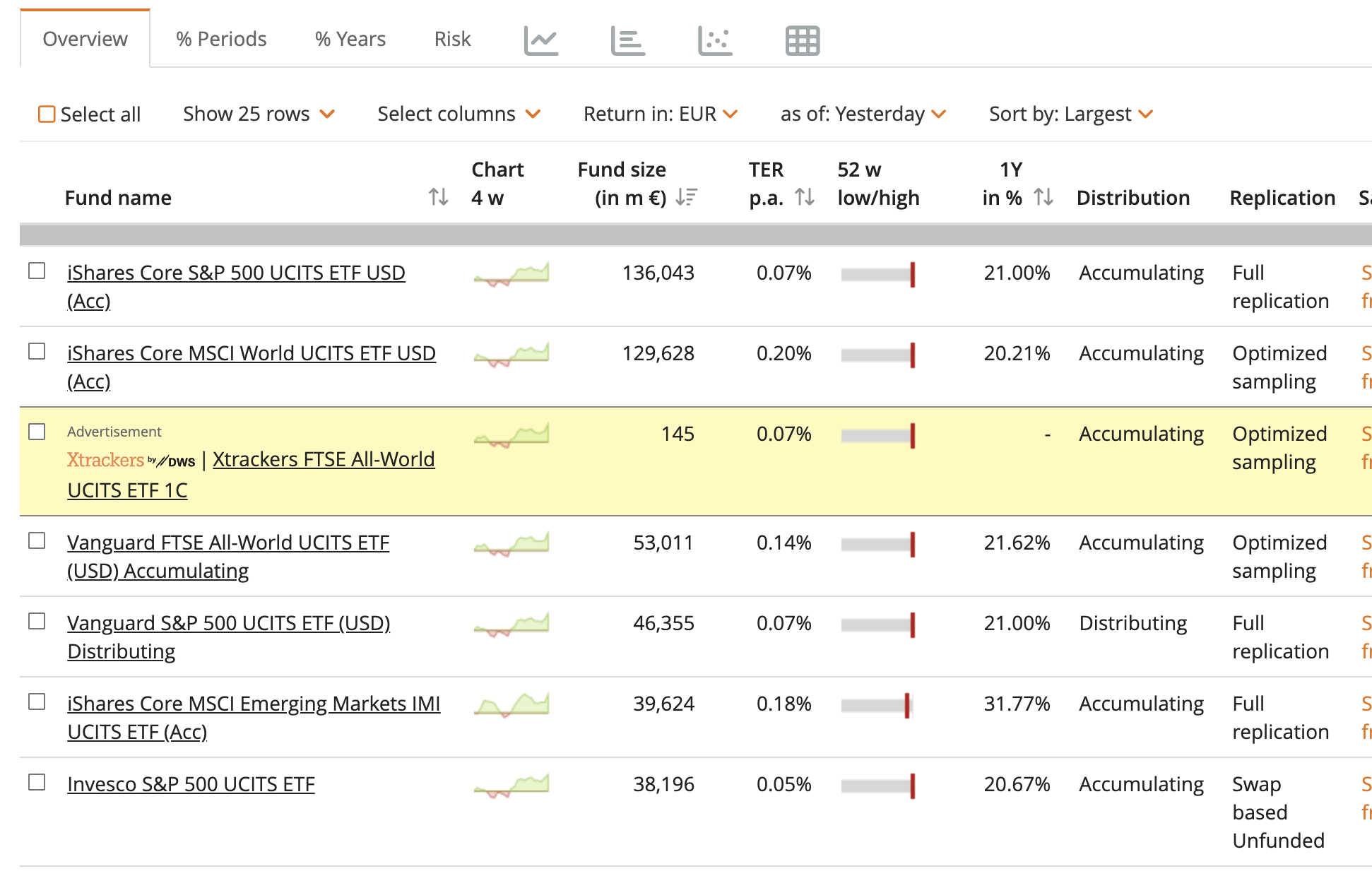Screen dimensions: 1372x876
Task: Open Vanguard S&P 500 UCITS ETF Distributing link
Action: tap(229, 637)
